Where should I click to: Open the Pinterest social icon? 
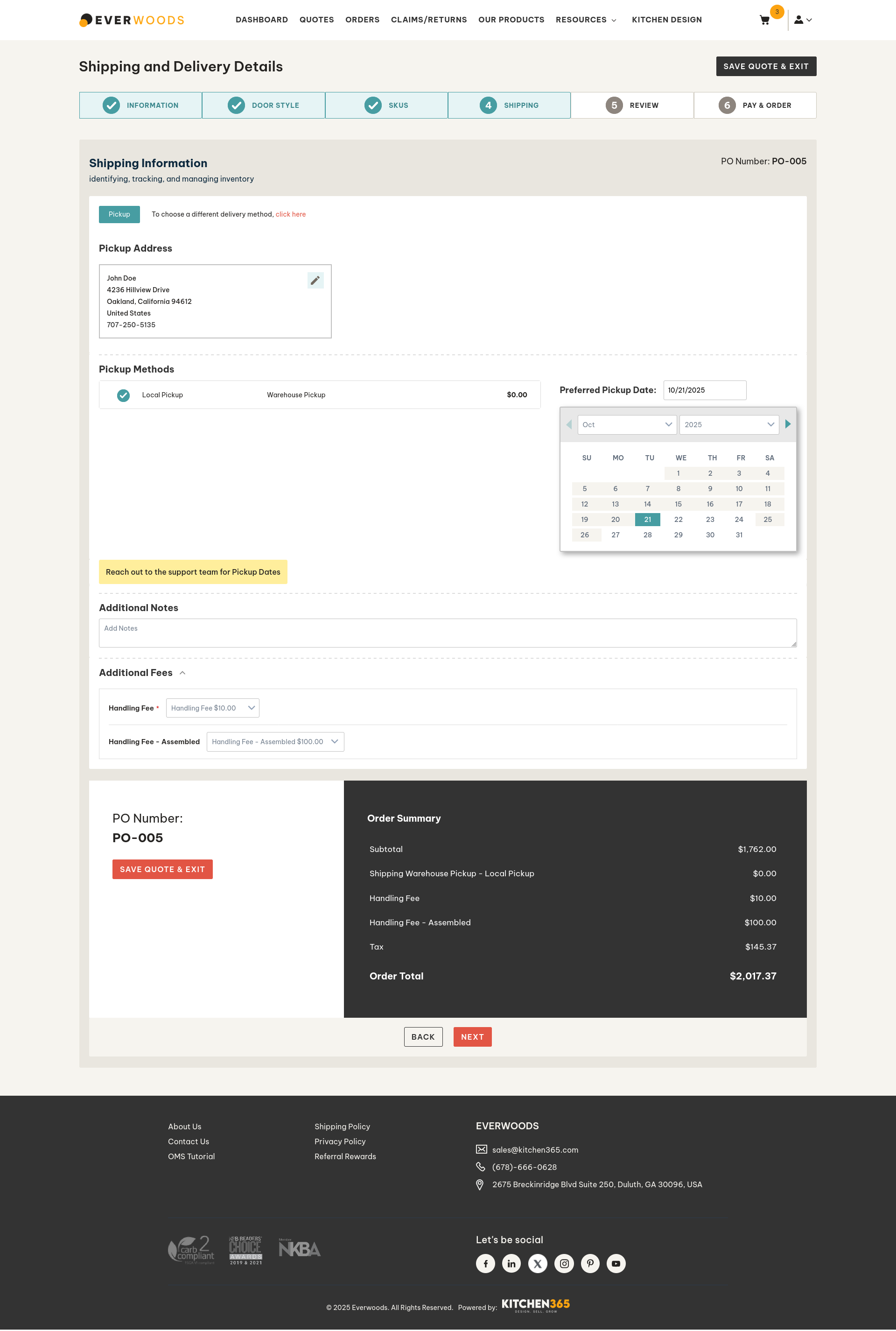(590, 1263)
